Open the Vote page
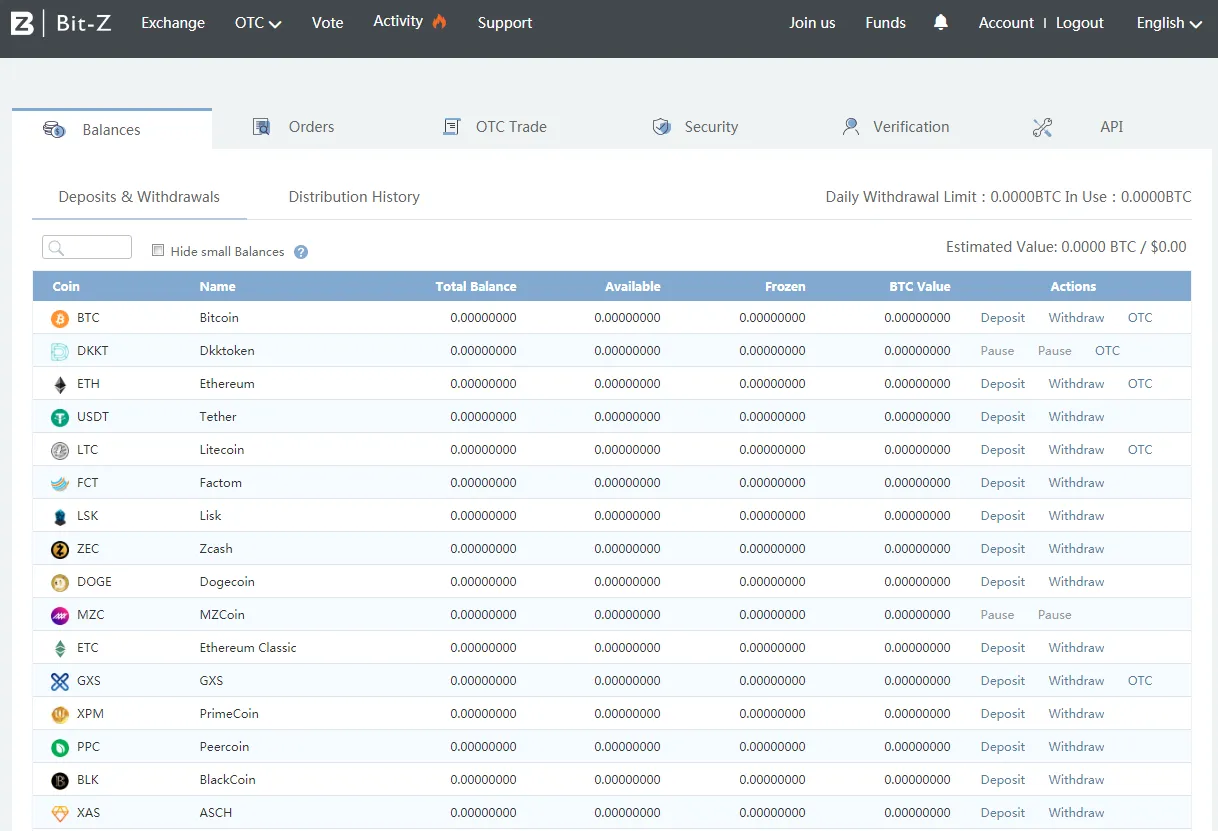 point(328,23)
